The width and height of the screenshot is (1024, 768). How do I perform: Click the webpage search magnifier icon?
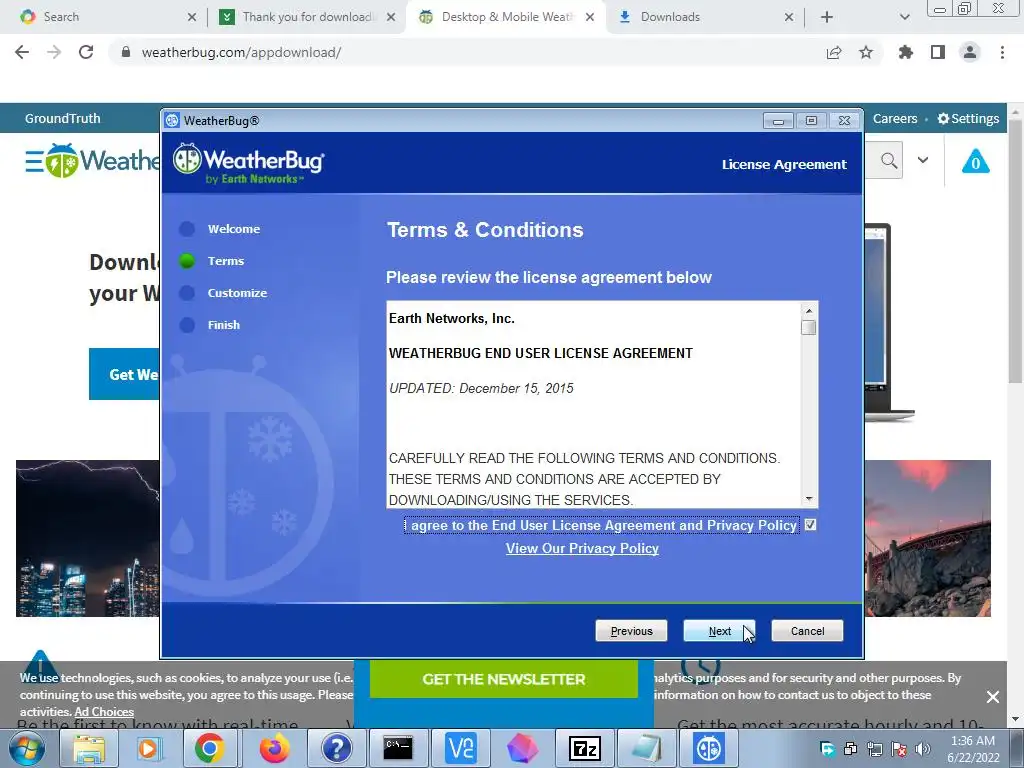click(888, 160)
